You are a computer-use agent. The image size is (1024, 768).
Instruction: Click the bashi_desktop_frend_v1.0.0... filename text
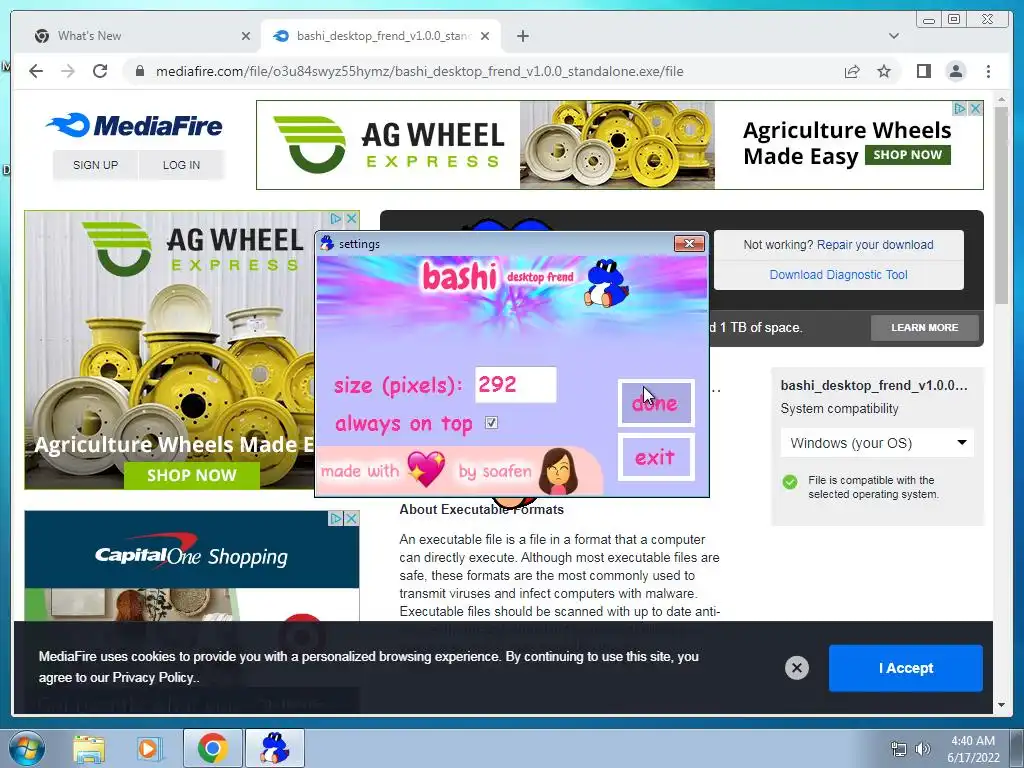874,385
